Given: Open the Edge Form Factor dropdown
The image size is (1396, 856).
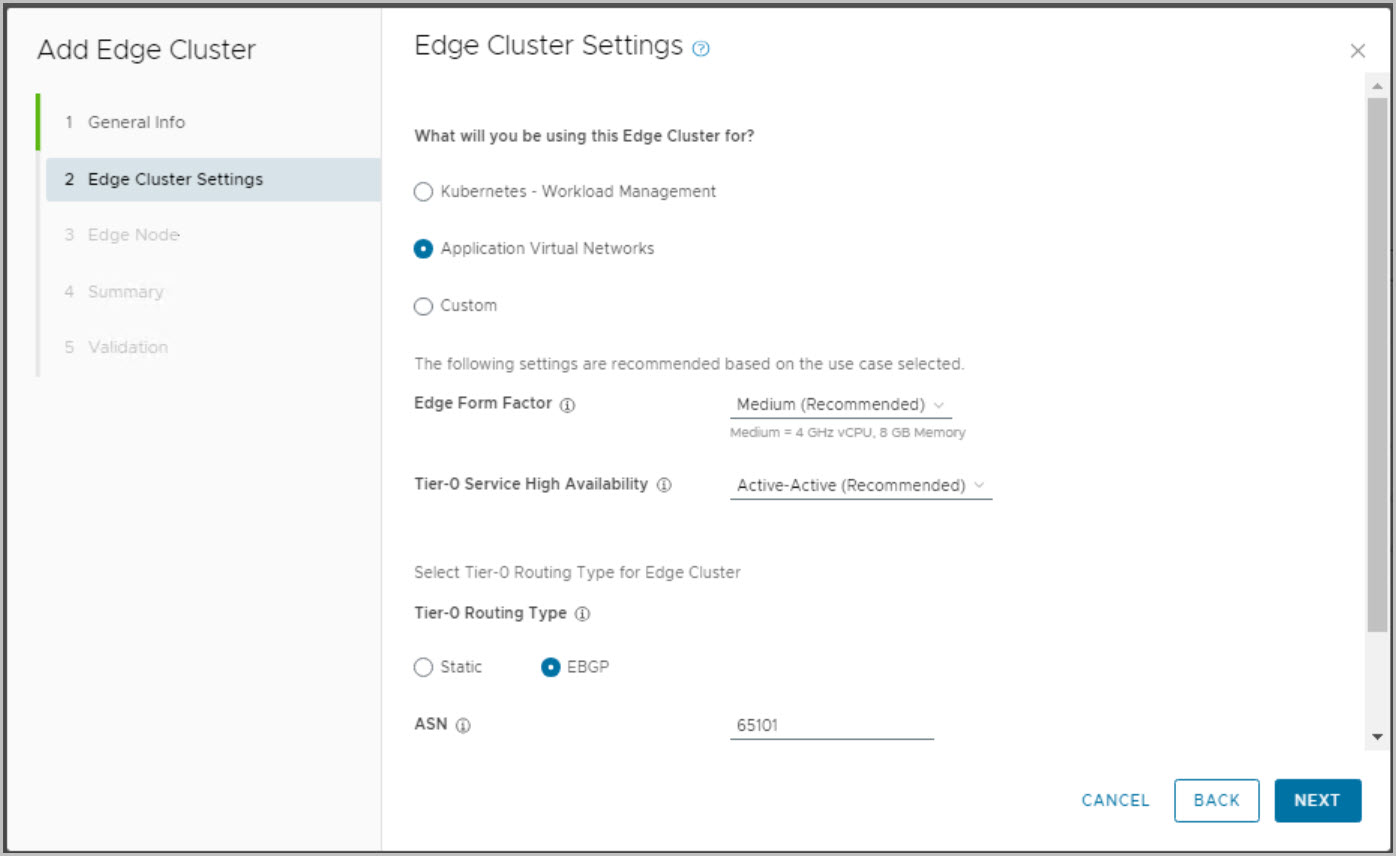Looking at the screenshot, I should 840,405.
